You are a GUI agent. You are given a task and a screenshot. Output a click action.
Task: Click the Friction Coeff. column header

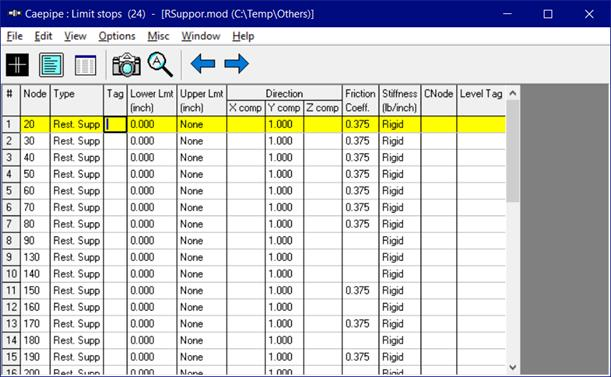[x=360, y=100]
